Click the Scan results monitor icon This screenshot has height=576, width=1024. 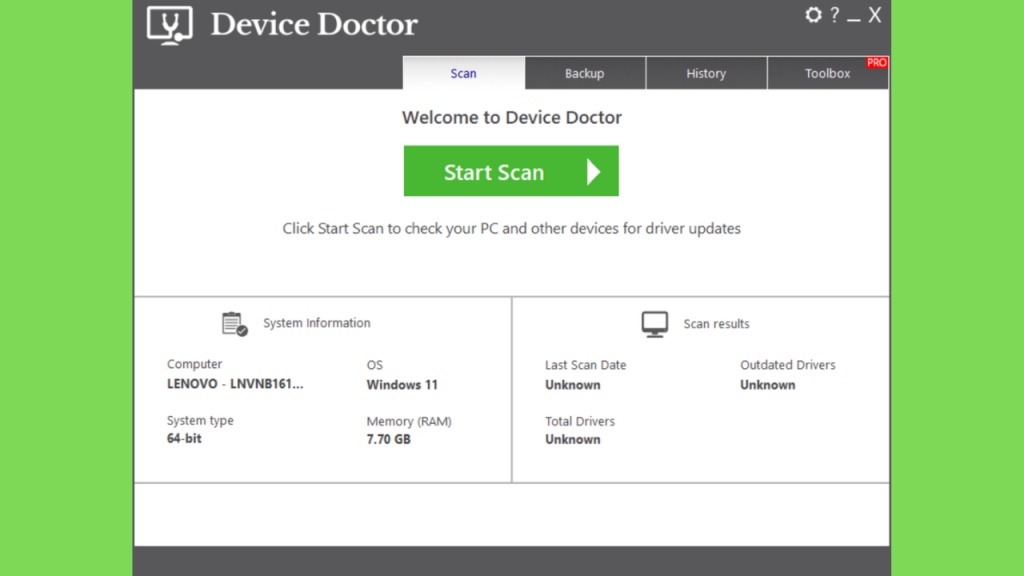click(x=654, y=324)
